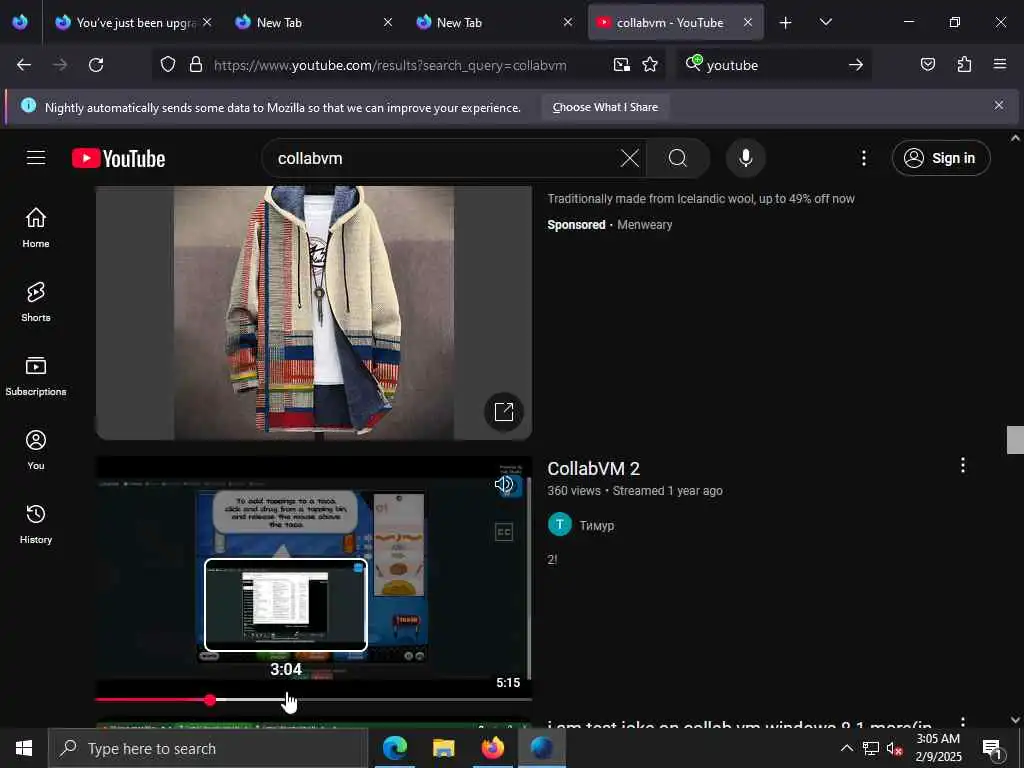Click the browser search box containing youtube
Viewport: 1024px width, 768px height.
click(x=774, y=65)
